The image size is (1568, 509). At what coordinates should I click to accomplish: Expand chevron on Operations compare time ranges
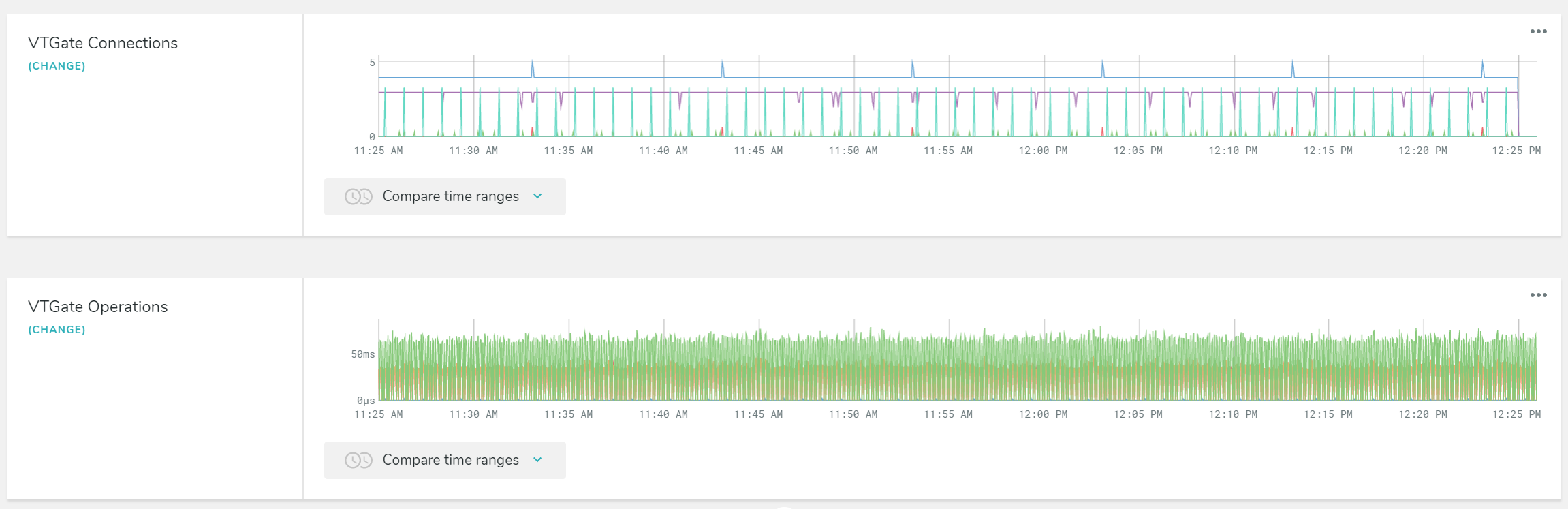point(537,460)
